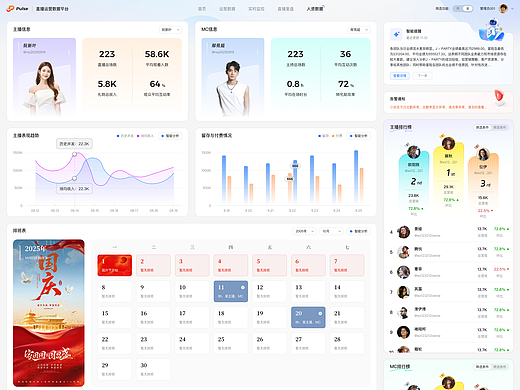Toggle the purple legend series in the host trend chart

(145, 136)
